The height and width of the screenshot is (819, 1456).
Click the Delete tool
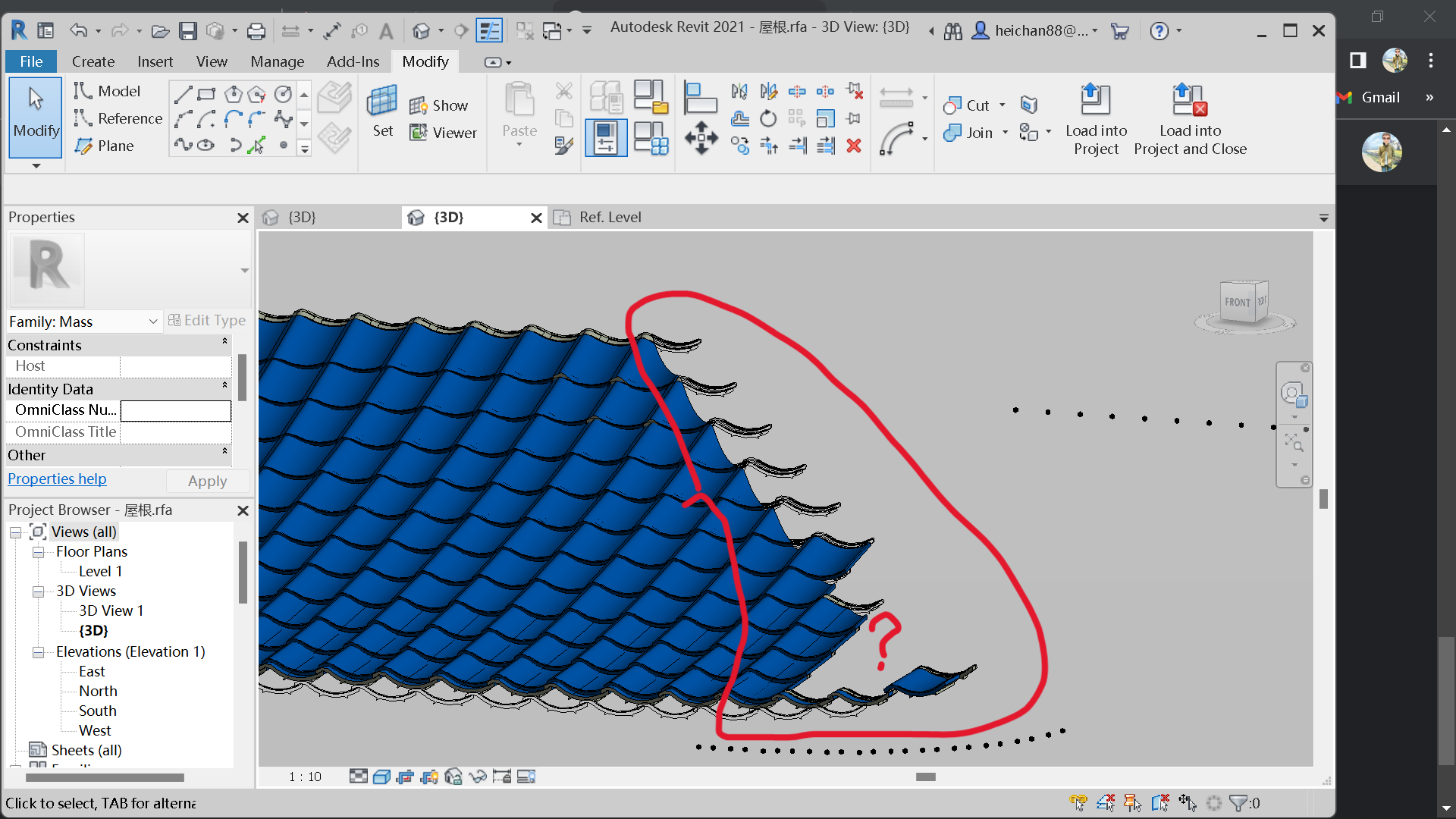[854, 146]
